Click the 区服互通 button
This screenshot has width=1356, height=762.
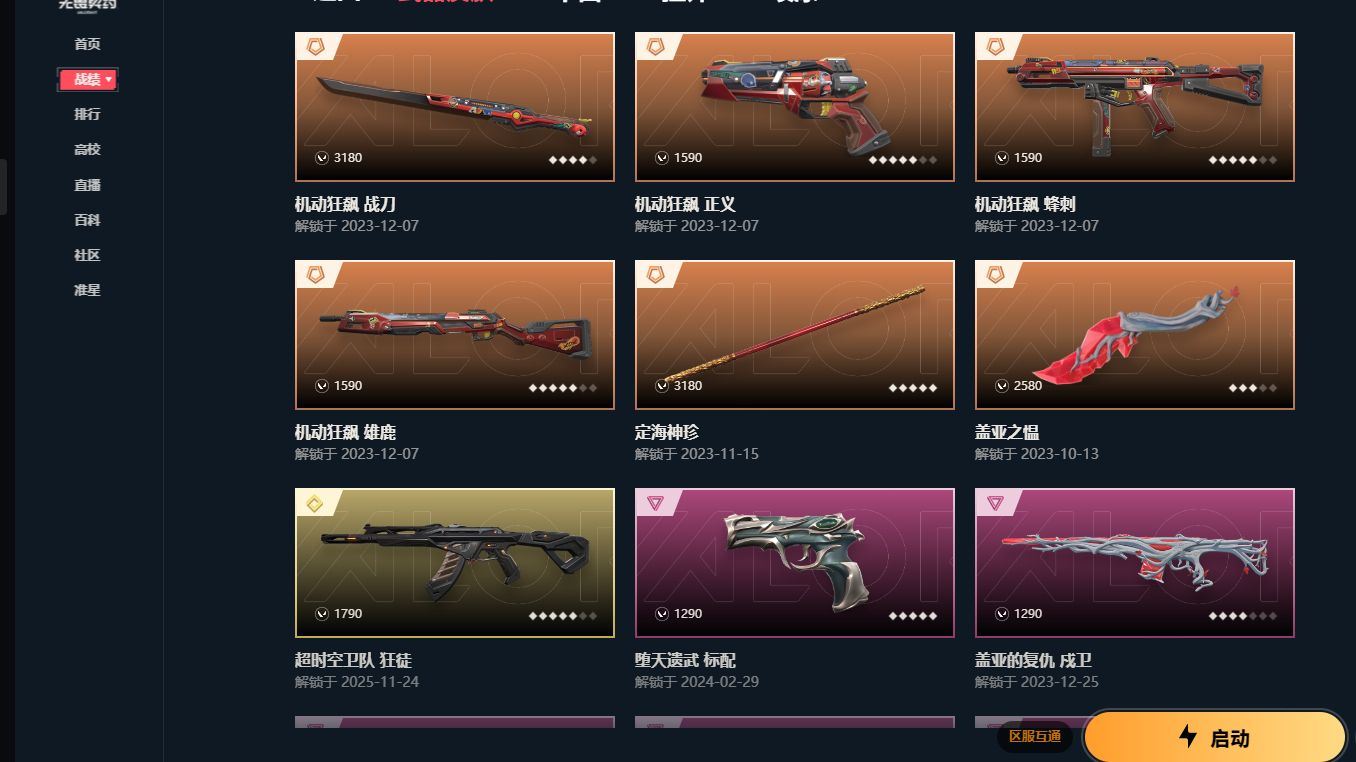1035,737
